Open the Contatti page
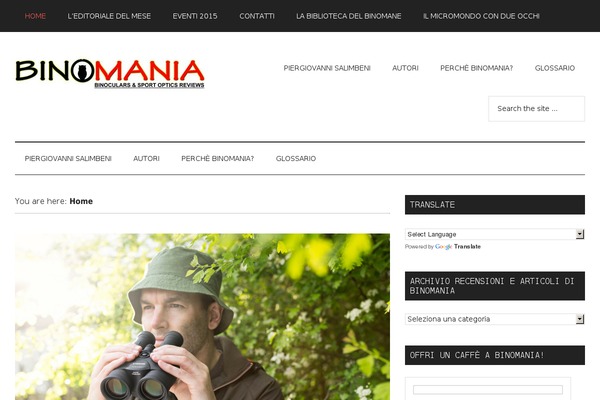The width and height of the screenshot is (600, 400). 257,16
